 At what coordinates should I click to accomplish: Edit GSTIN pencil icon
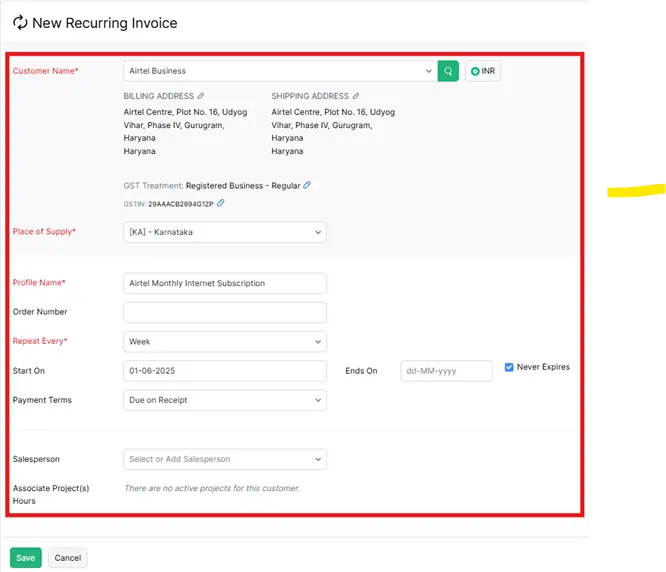point(220,203)
